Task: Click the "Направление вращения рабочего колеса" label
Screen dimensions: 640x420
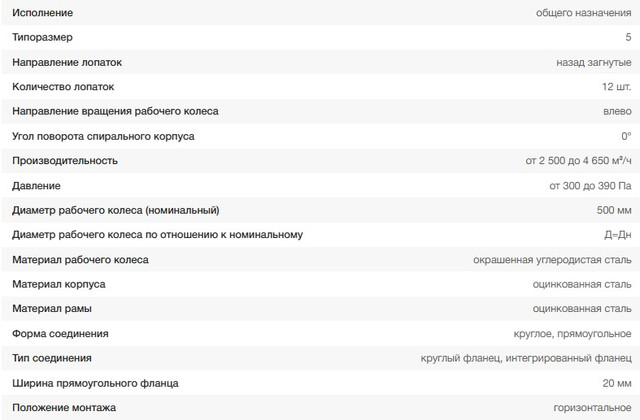Action: (x=115, y=111)
